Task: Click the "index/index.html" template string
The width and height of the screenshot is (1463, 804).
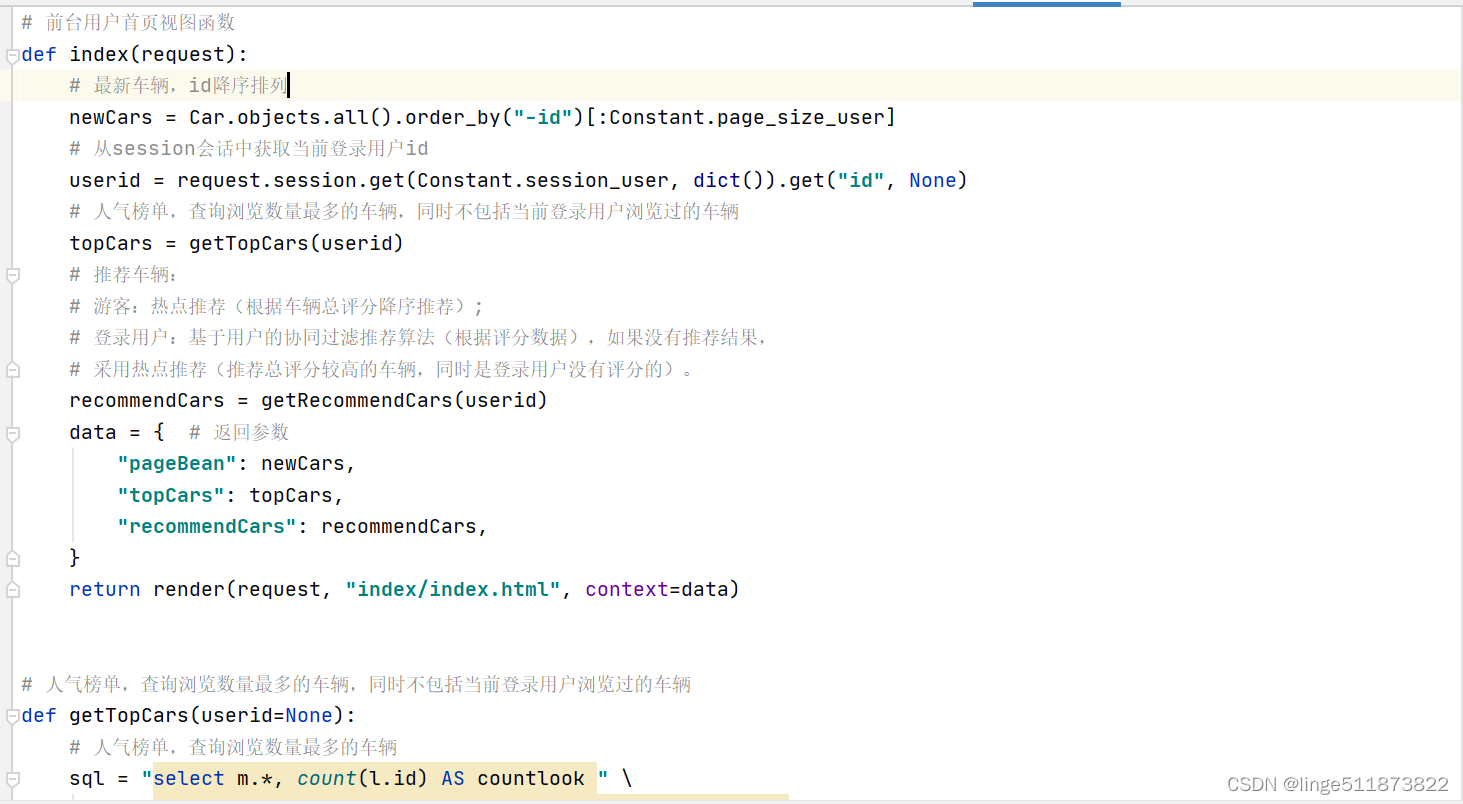Action: click(x=453, y=589)
